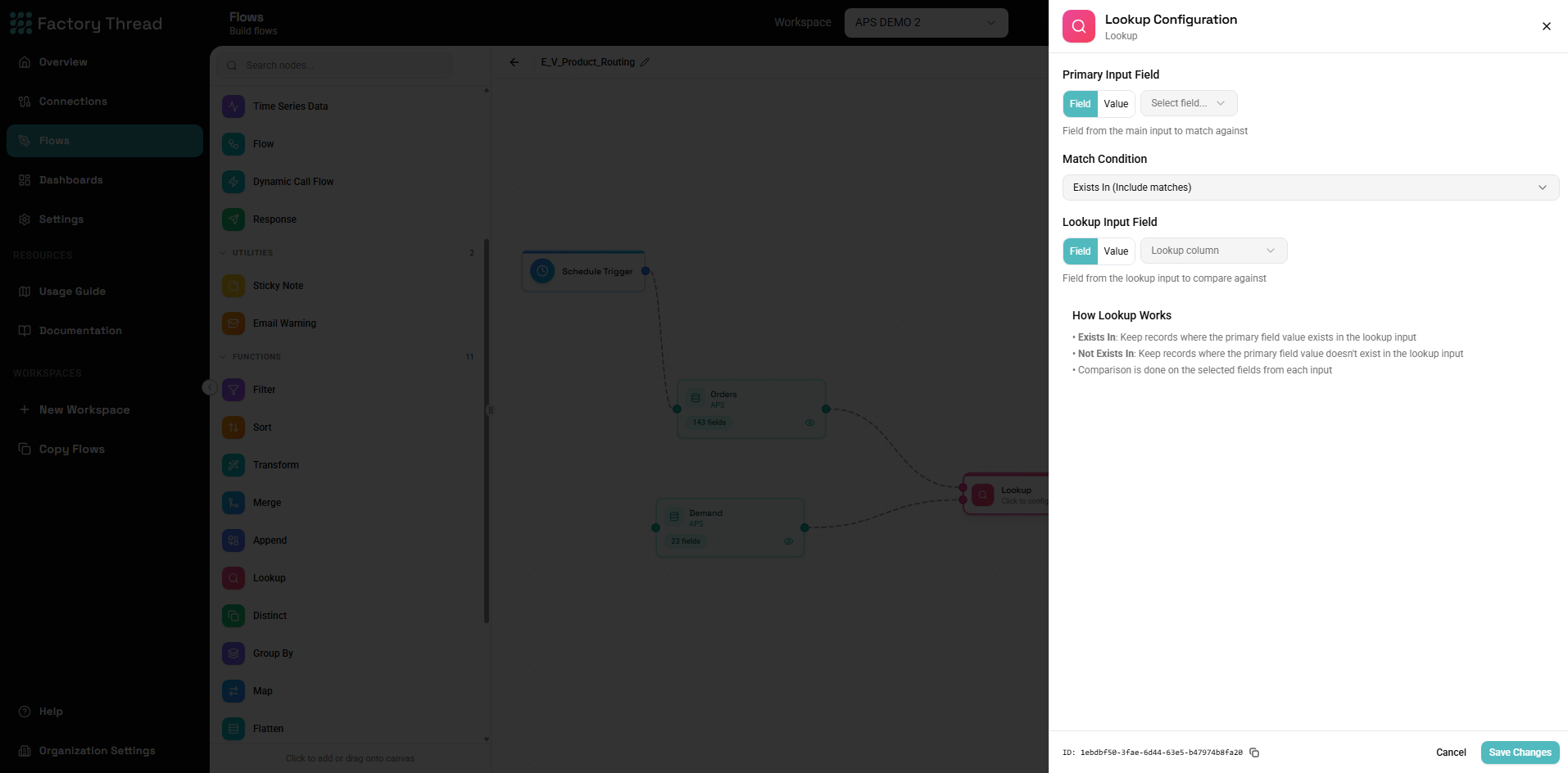This screenshot has height=773, width=1568.
Task: Open the Match Condition dropdown
Action: pos(1311,188)
